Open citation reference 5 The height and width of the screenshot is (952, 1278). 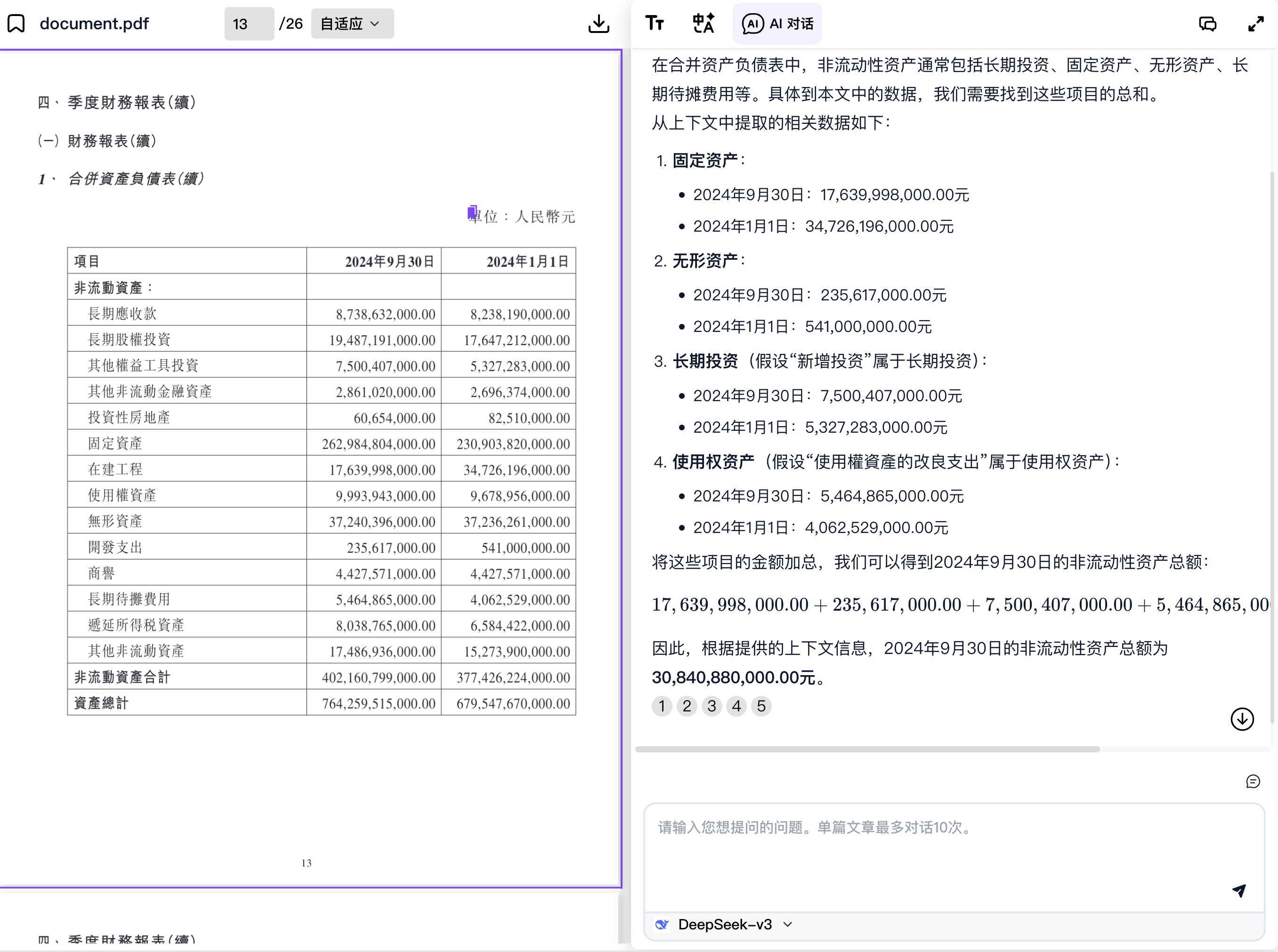tap(761, 706)
